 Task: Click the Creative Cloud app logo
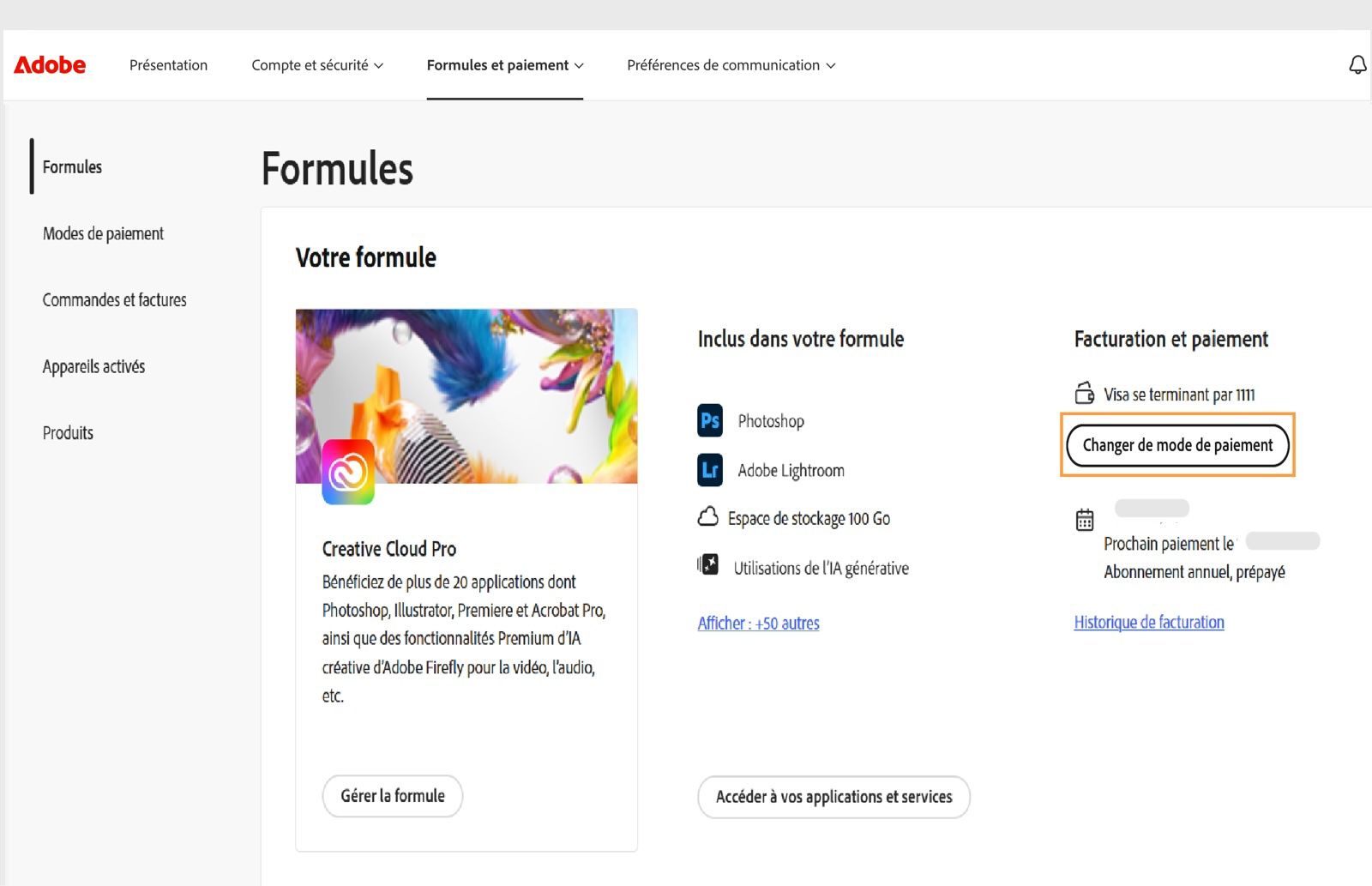coord(348,472)
